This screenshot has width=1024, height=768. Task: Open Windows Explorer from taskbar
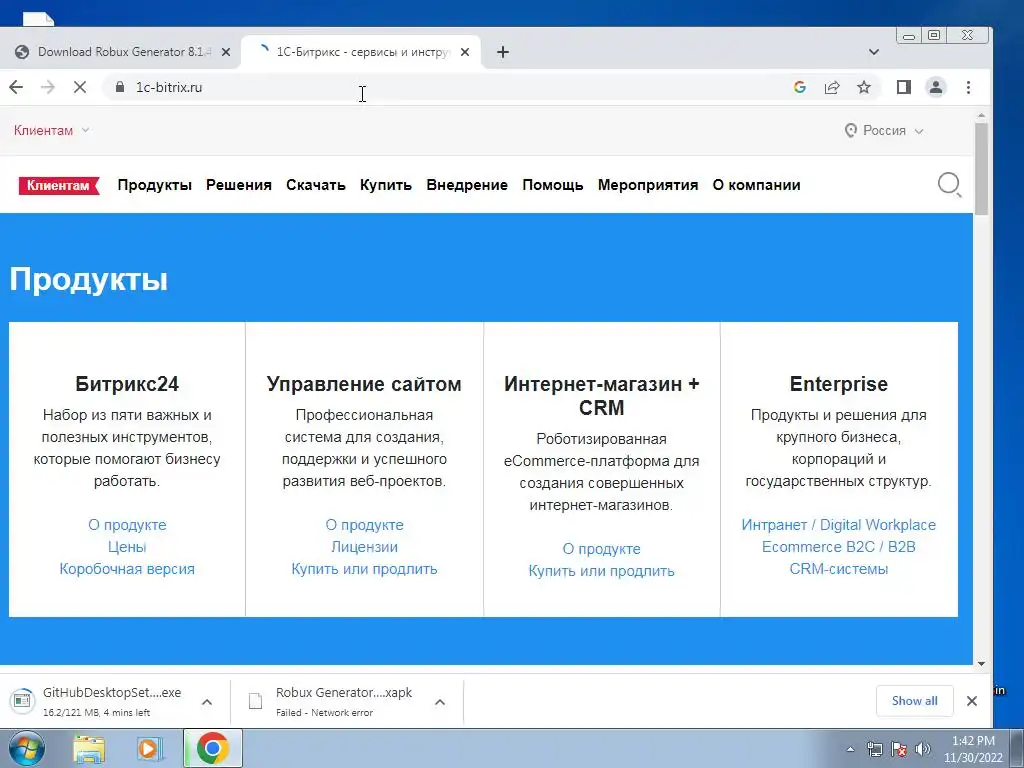[89, 749]
